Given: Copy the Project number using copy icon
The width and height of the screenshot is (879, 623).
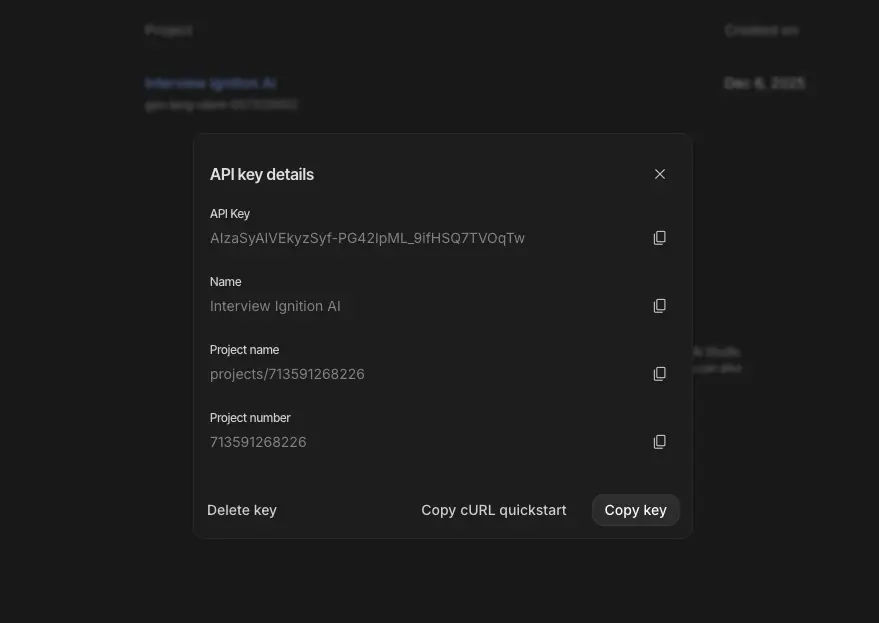Looking at the screenshot, I should click(659, 441).
